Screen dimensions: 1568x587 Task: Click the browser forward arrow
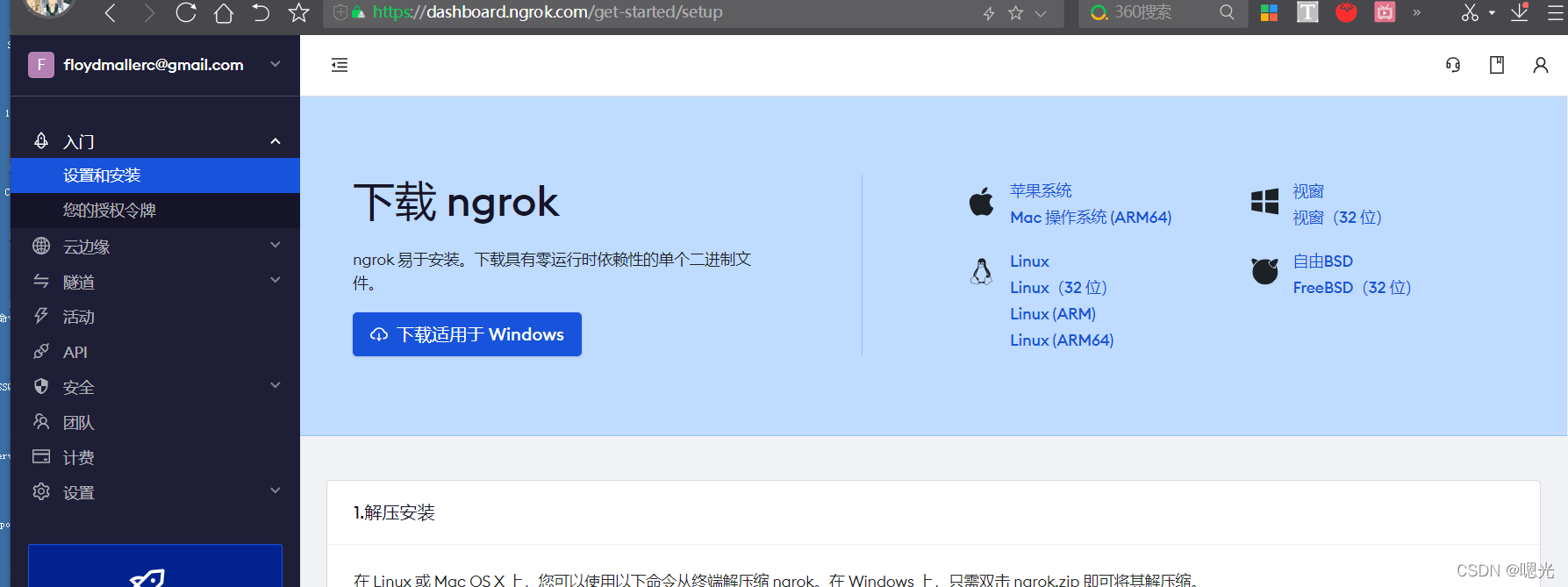(148, 13)
